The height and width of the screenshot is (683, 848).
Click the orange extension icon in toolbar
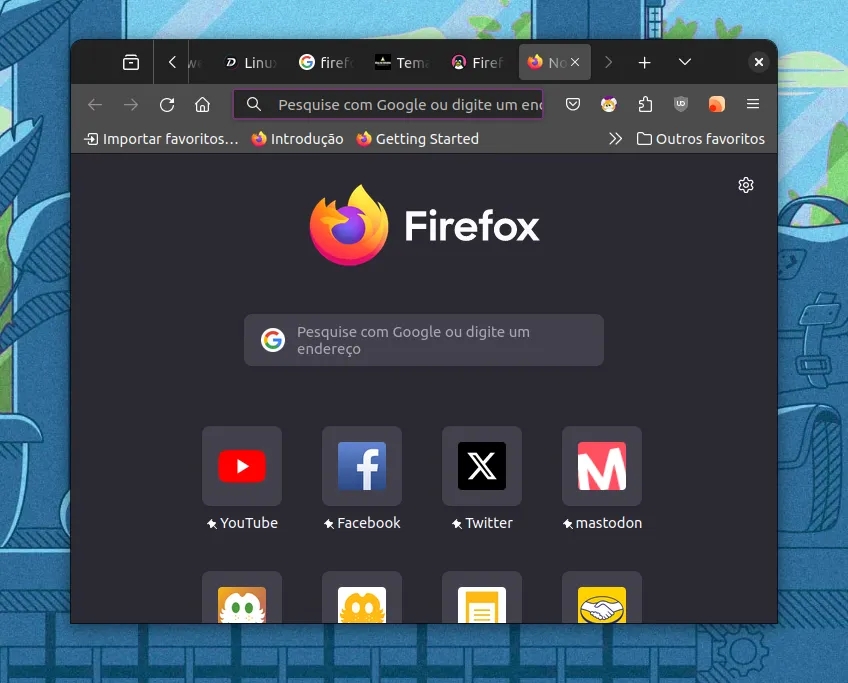point(717,104)
